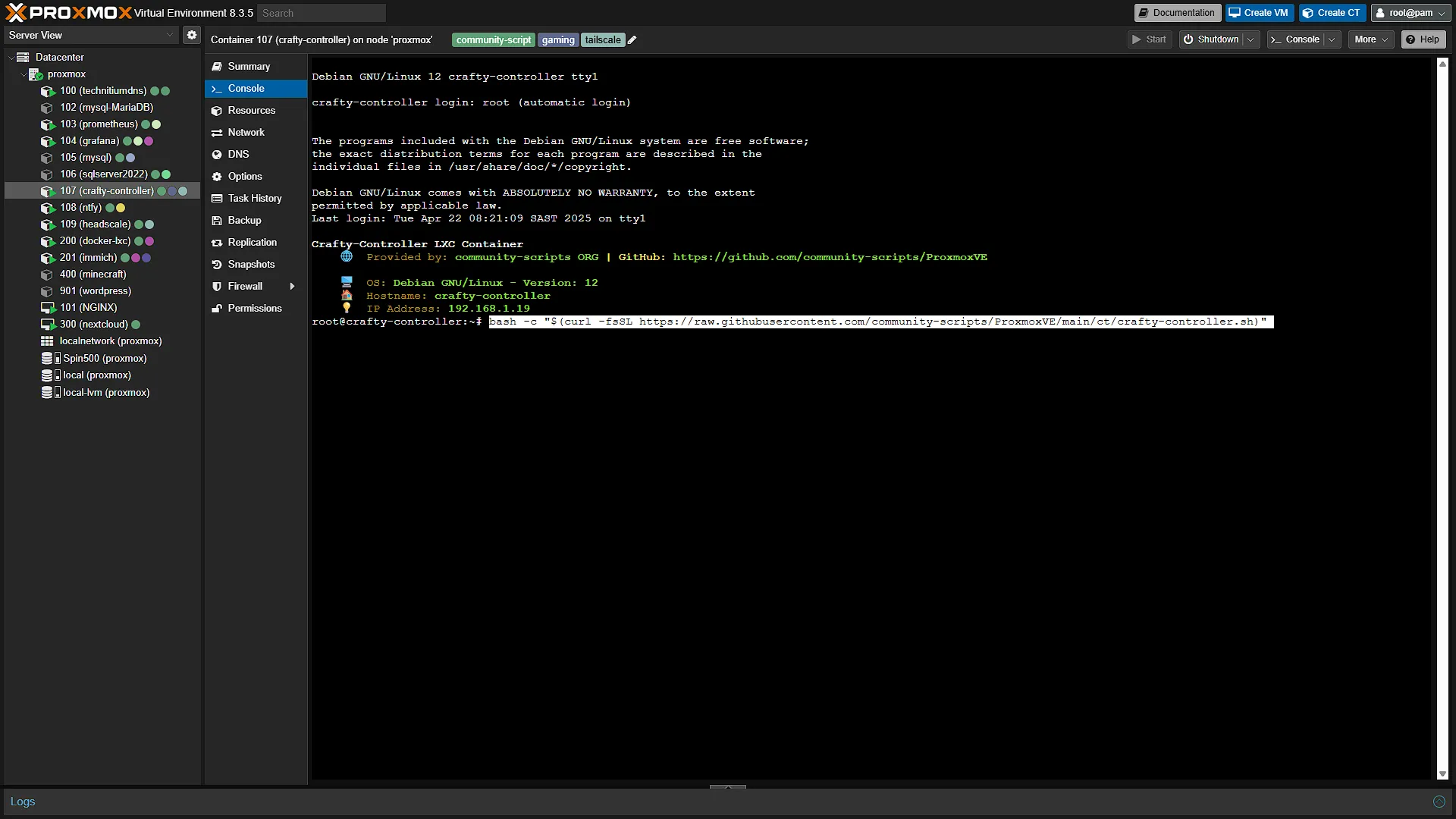Open the Shutdown dropdown arrow
This screenshot has width=1456, height=819.
point(1250,39)
